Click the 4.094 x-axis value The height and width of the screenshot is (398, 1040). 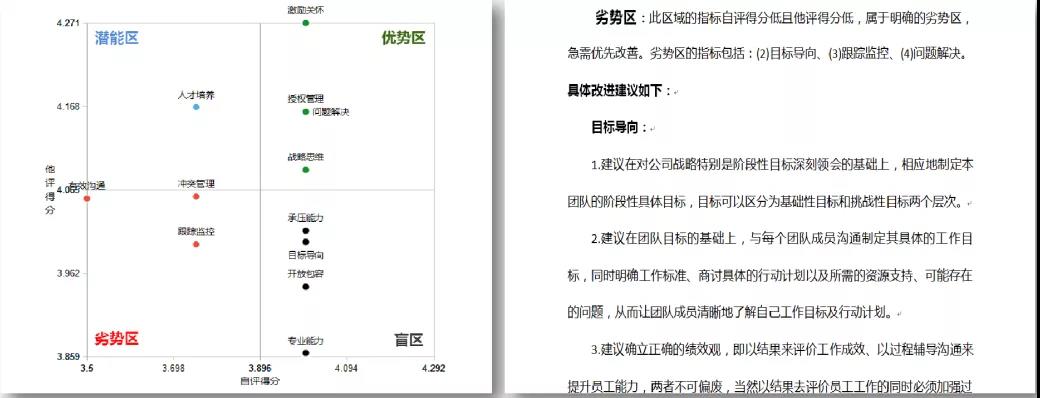346,367
